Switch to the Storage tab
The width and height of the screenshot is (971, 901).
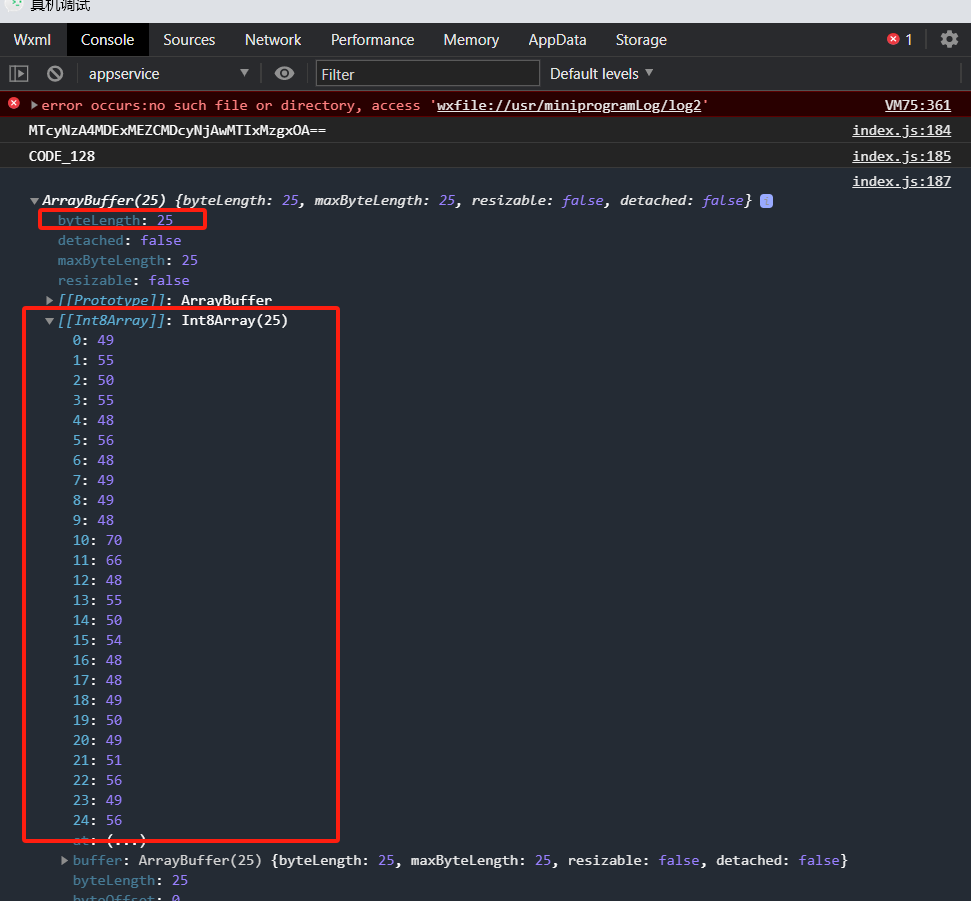point(641,40)
